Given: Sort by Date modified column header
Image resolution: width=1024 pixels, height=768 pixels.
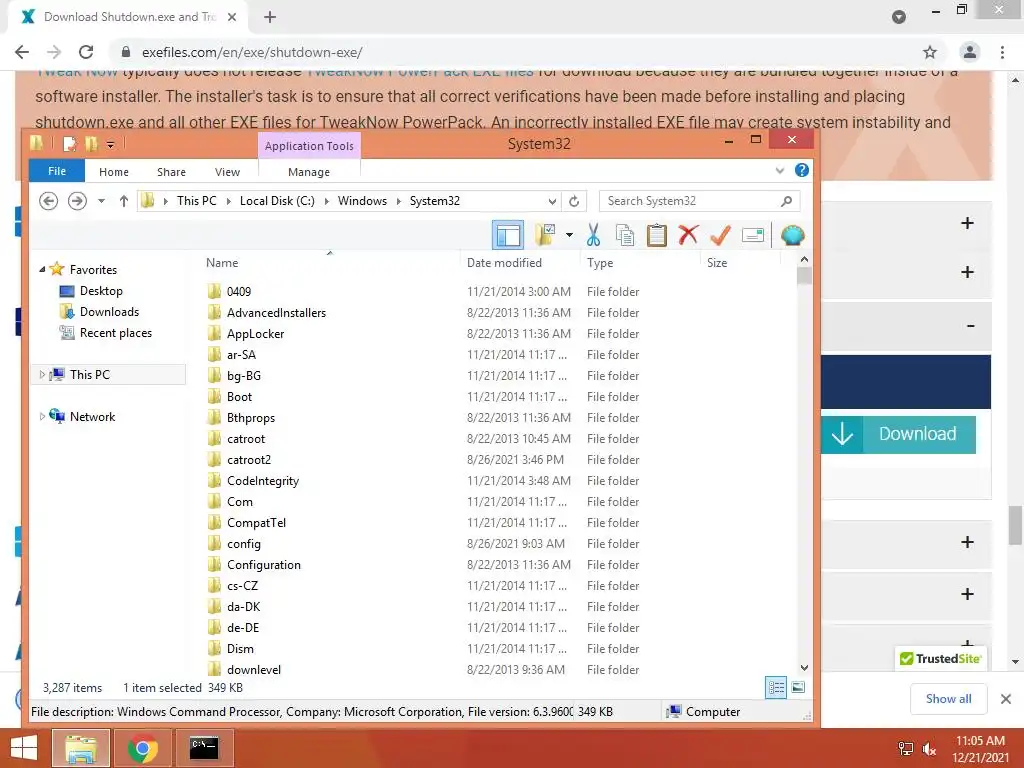Looking at the screenshot, I should point(504,263).
